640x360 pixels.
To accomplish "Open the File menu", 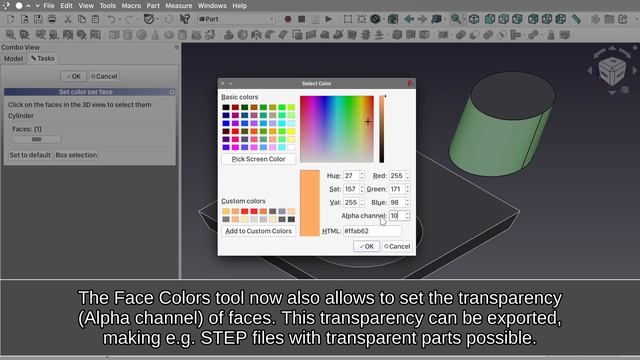I will 49,6.
